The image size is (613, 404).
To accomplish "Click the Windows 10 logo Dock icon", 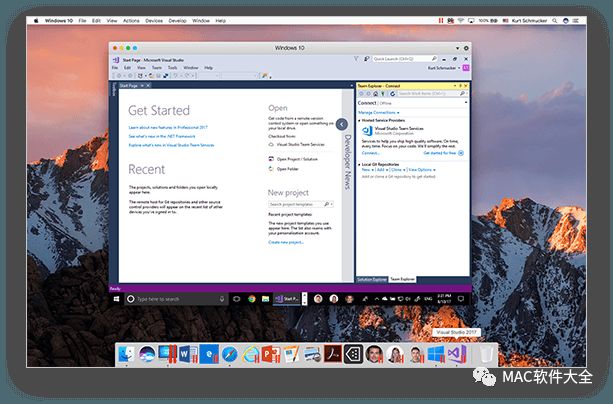I will click(436, 354).
